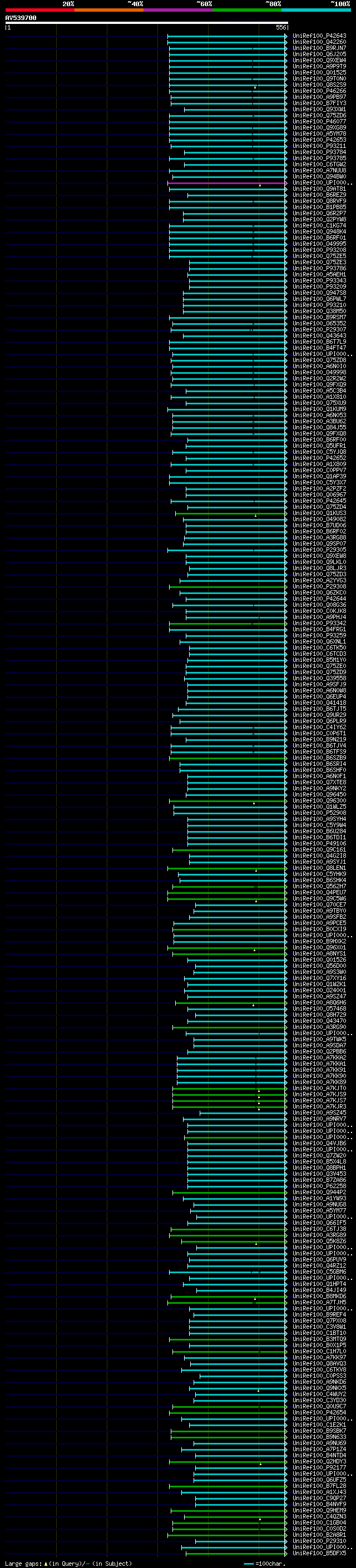This screenshot has height=1568, width=356.
Task: Click the large gap marker on UniRef100_Q2HDY3 bar
Action: coord(260,1464)
